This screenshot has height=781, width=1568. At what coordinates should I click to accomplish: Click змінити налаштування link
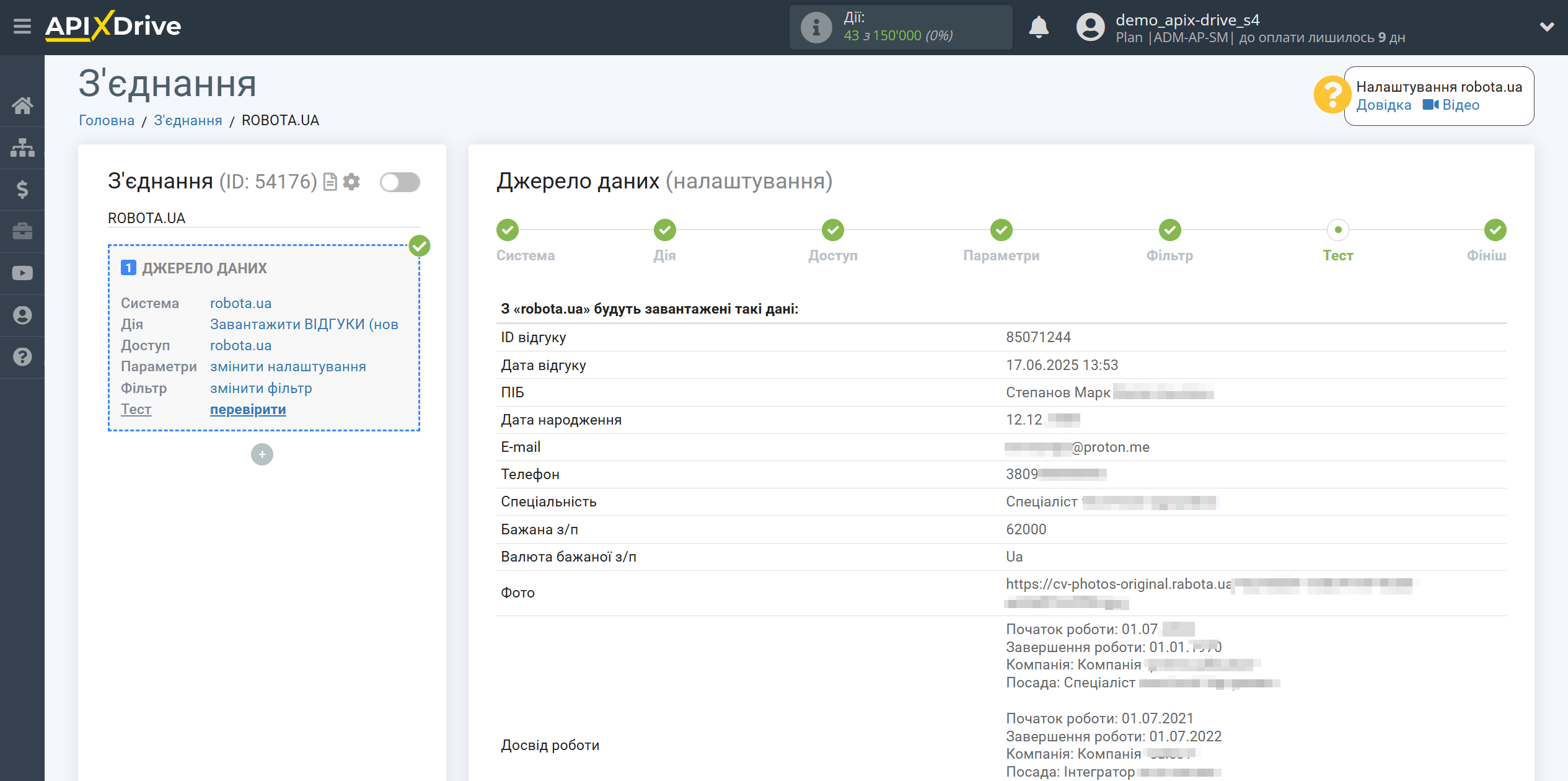[x=288, y=366]
